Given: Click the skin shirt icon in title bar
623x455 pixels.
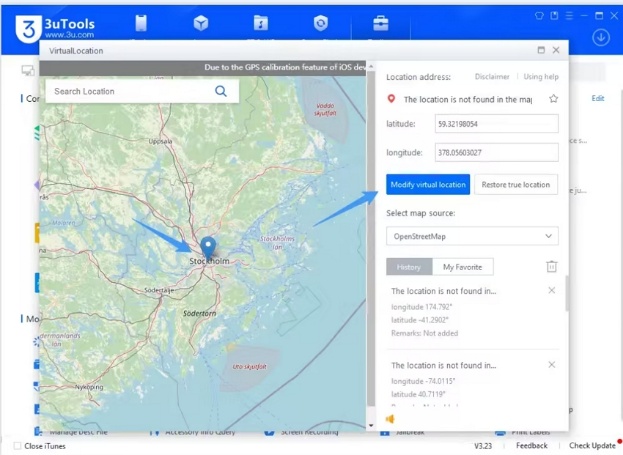Looking at the screenshot, I should tap(539, 16).
